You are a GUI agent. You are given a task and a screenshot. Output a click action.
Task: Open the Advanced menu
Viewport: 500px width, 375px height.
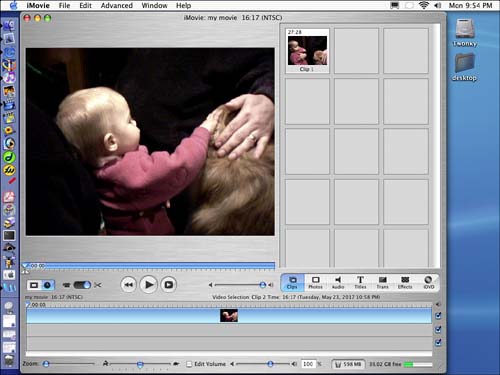[x=117, y=5]
